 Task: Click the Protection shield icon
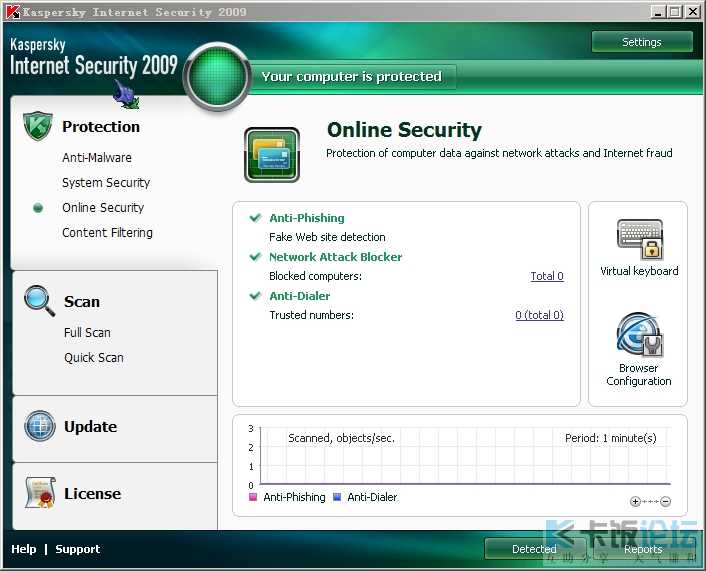tap(38, 126)
